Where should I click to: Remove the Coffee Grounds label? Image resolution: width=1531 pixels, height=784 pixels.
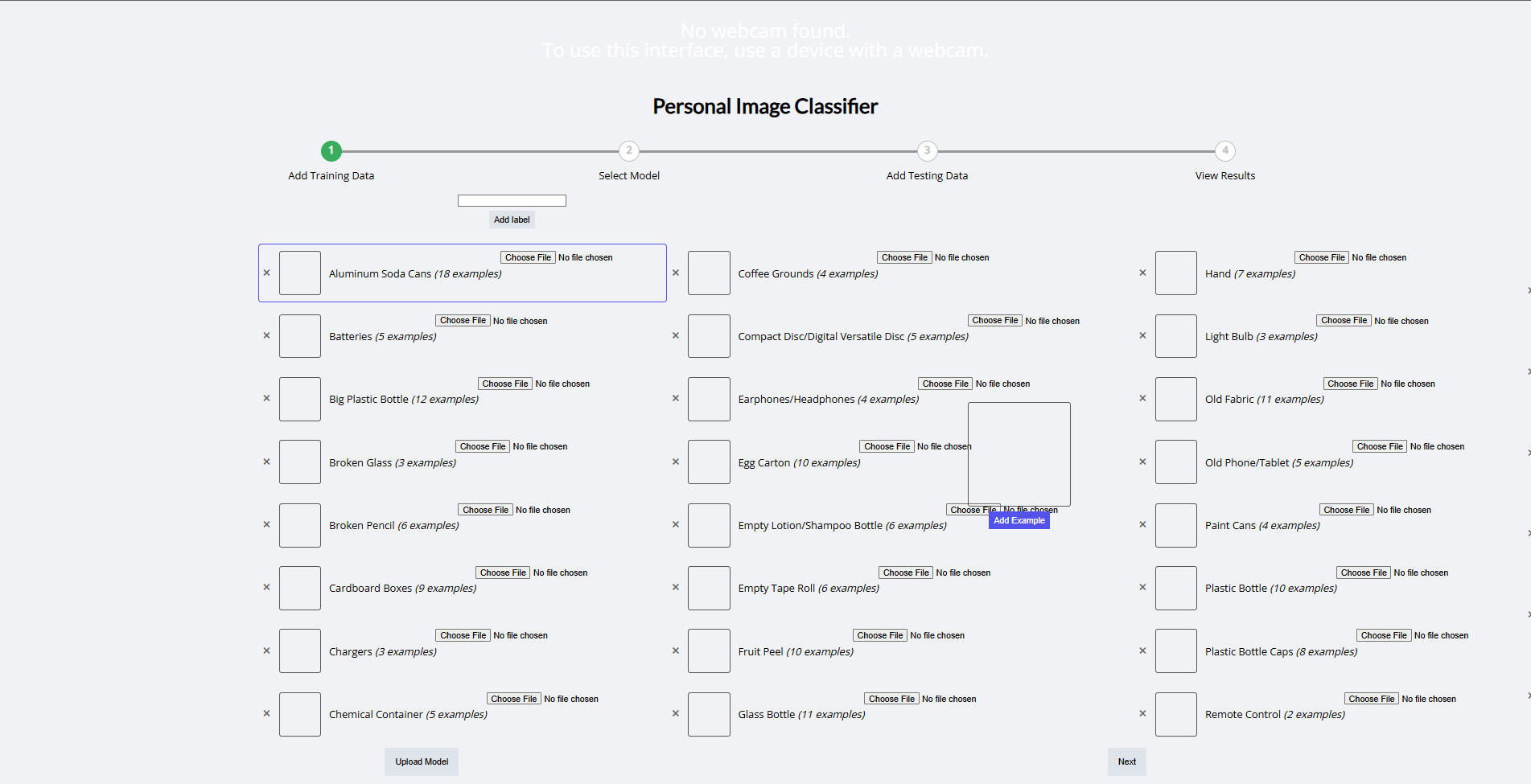coord(676,273)
